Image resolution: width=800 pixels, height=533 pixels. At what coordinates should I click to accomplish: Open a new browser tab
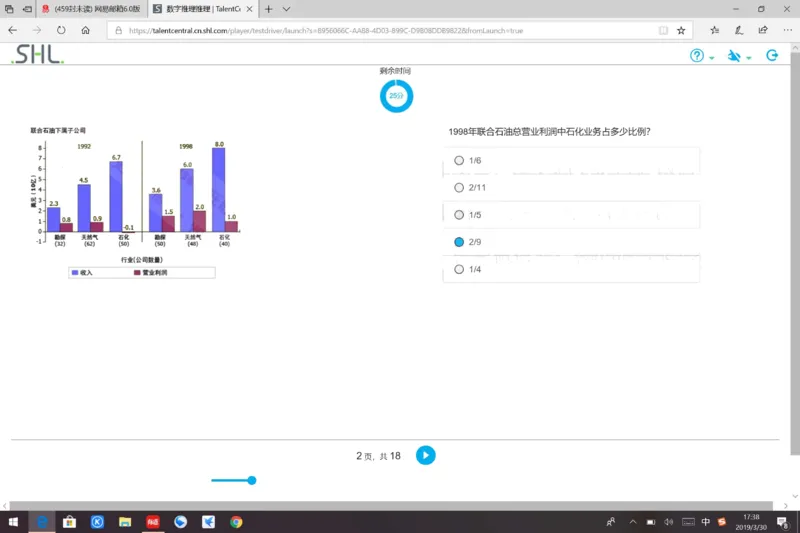(268, 9)
